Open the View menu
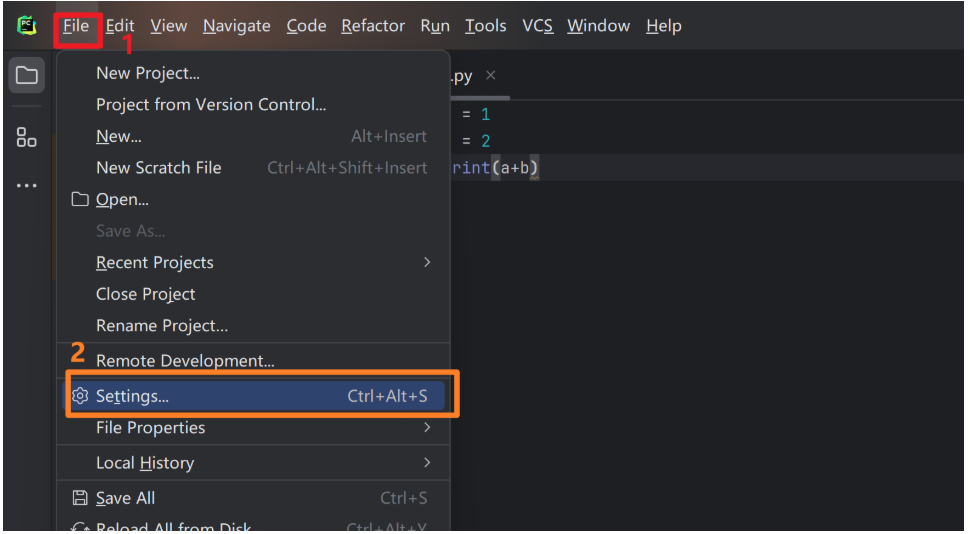The height and width of the screenshot is (534, 970). (168, 26)
